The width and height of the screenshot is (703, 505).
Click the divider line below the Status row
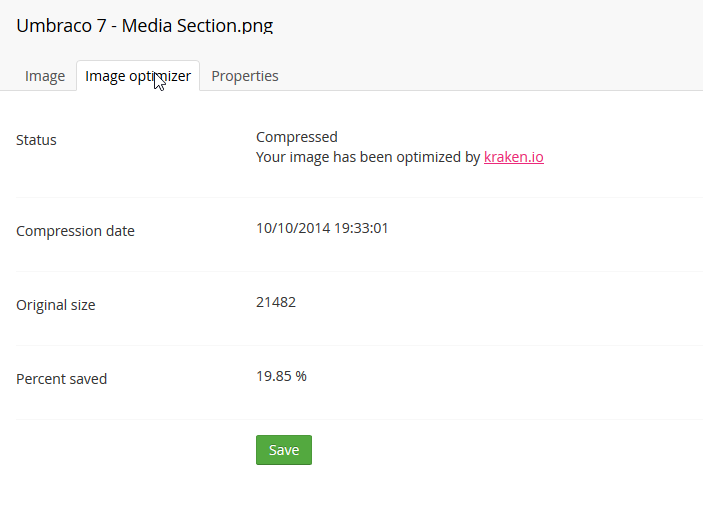[360, 197]
